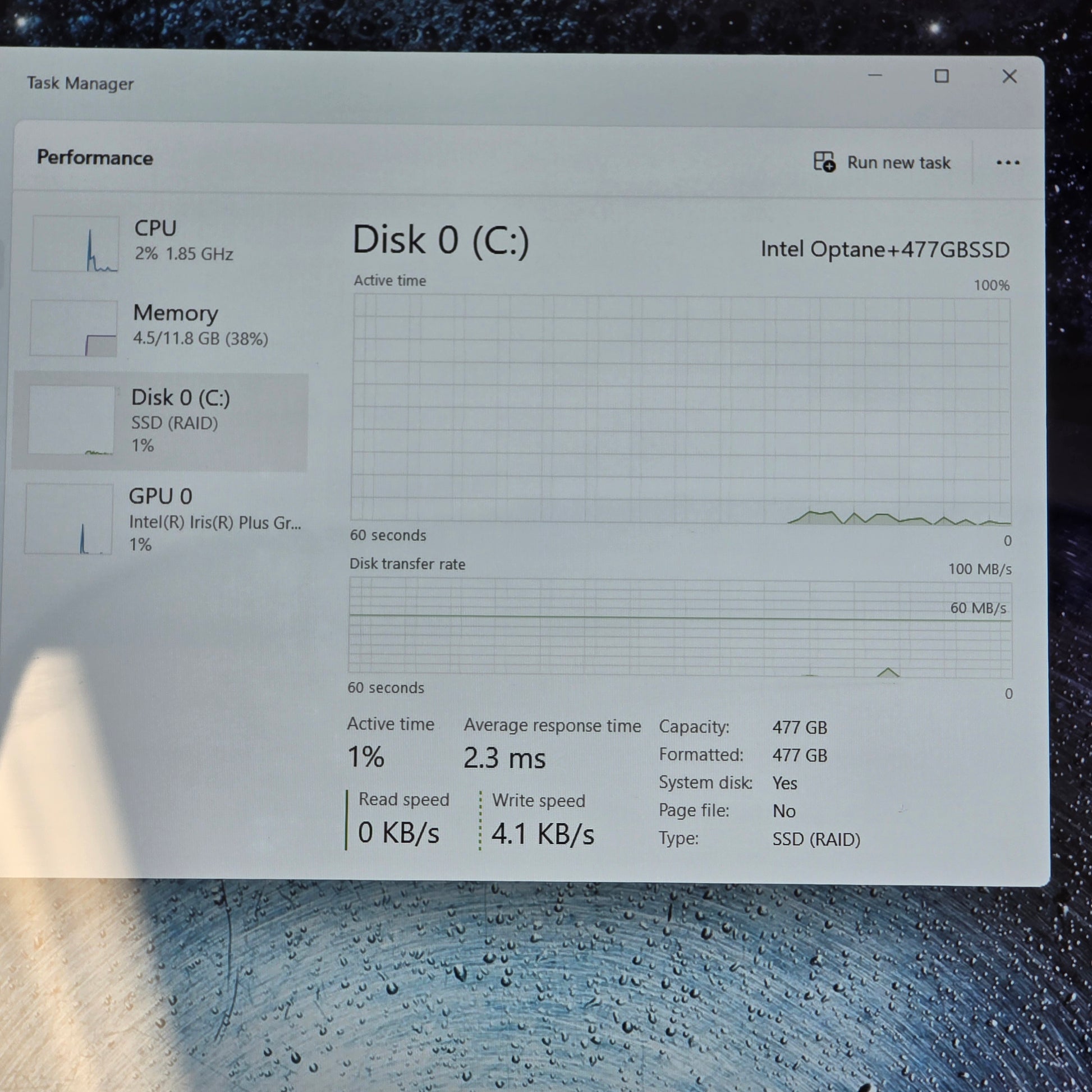Click the Disk 0 (C:) sidebar graph
The width and height of the screenshot is (1092, 1092).
71,420
